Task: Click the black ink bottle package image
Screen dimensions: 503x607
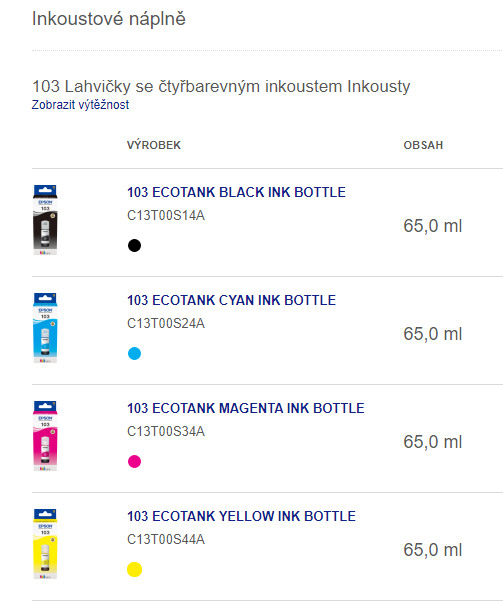Action: 45,220
